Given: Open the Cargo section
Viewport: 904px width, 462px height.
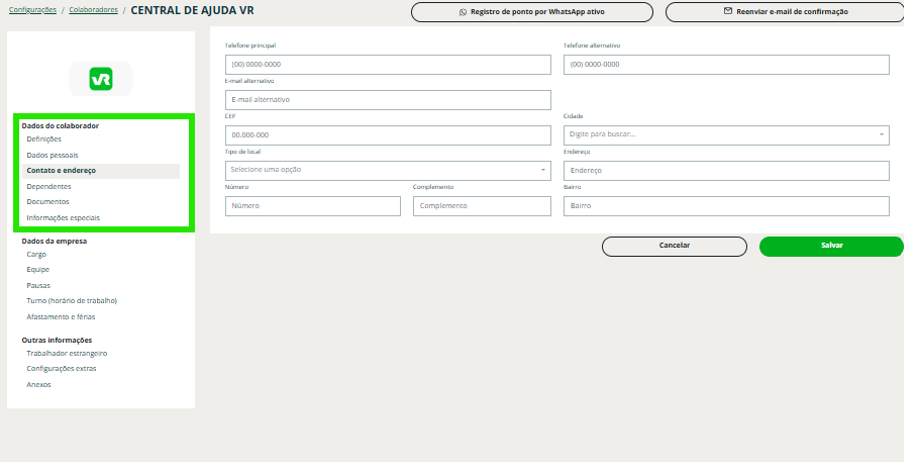Looking at the screenshot, I should point(36,254).
